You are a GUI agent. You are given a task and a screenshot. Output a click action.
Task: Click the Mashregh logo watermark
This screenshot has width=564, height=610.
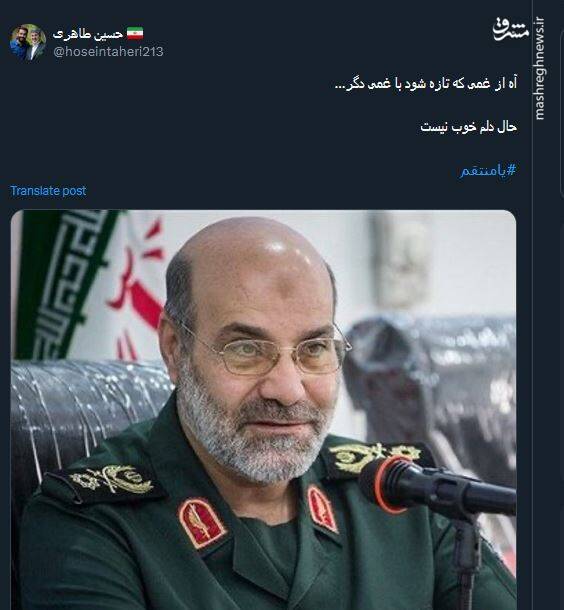point(511,29)
